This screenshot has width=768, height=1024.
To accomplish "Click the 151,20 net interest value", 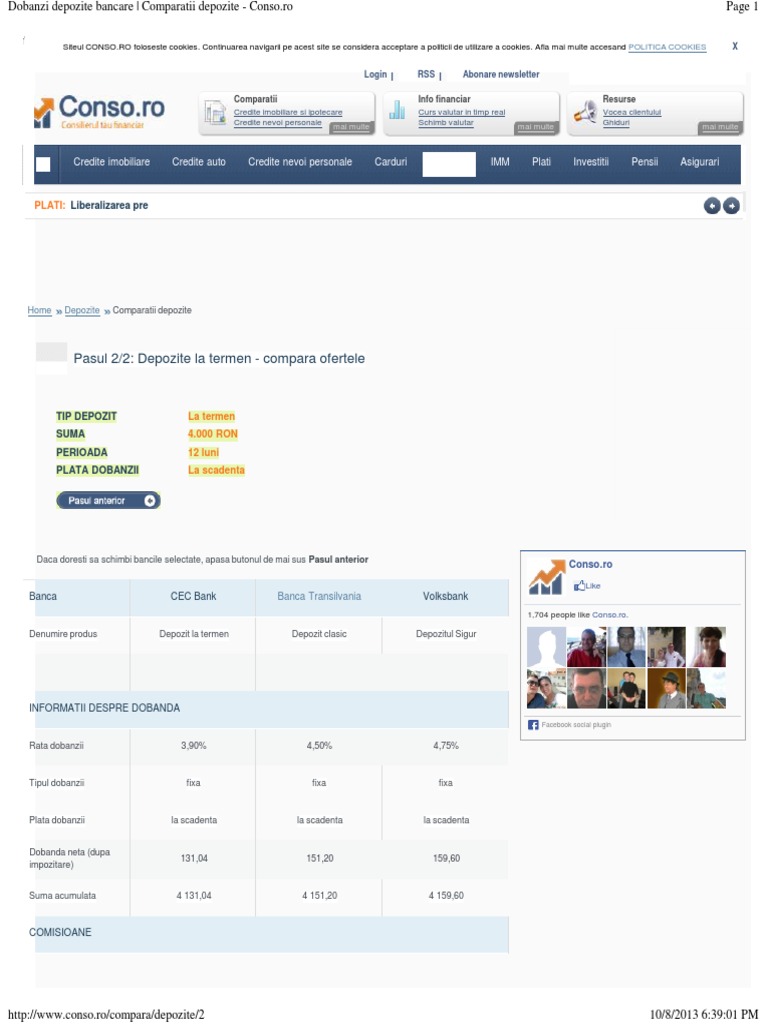I will pyautogui.click(x=319, y=858).
